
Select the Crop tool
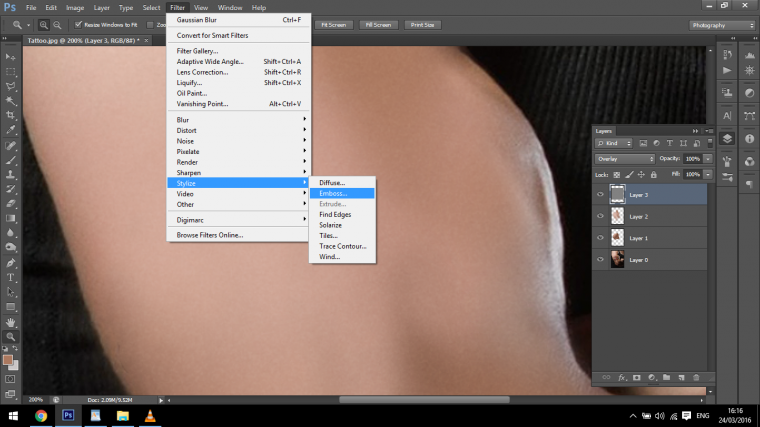10,115
